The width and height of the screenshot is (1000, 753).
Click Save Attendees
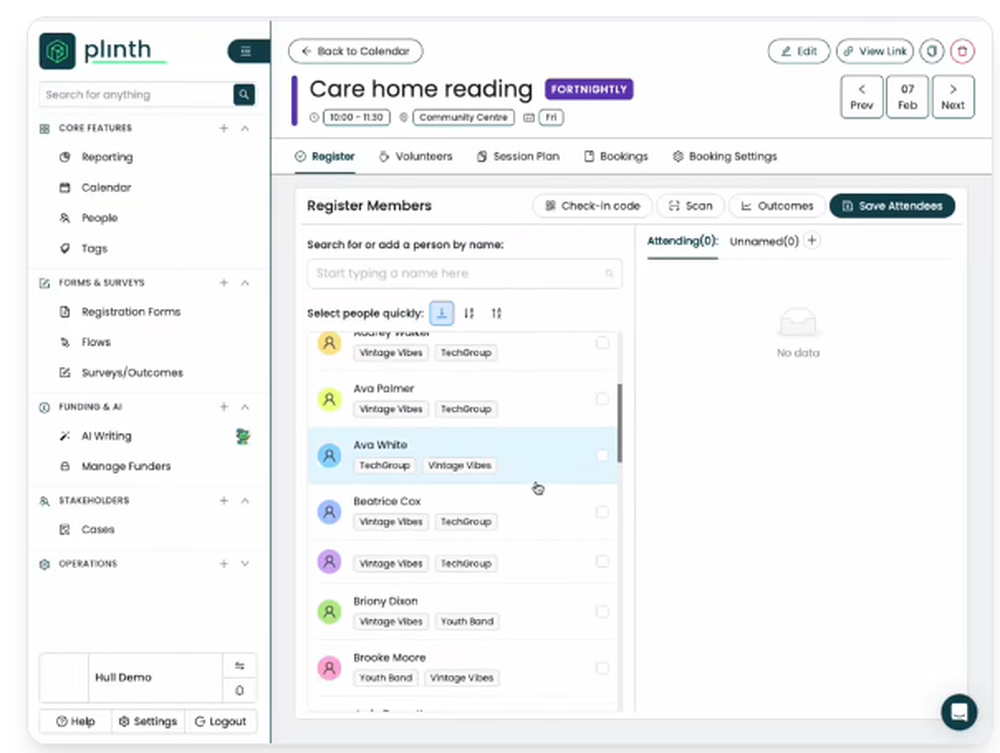pyautogui.click(x=892, y=206)
